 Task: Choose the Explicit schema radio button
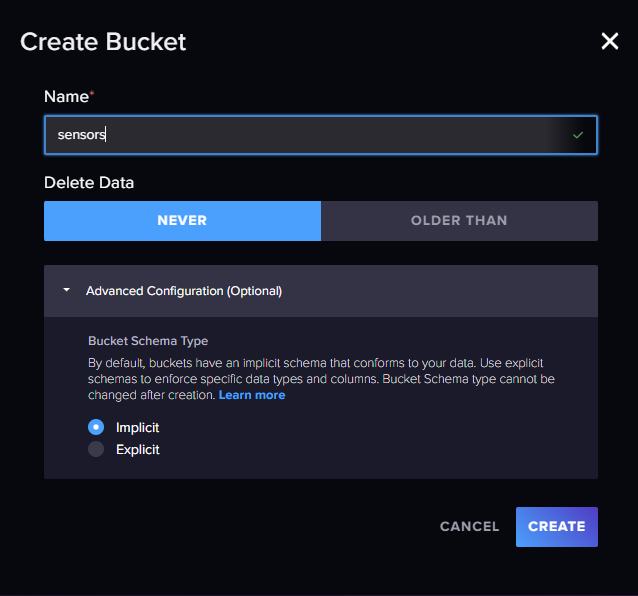tap(96, 449)
